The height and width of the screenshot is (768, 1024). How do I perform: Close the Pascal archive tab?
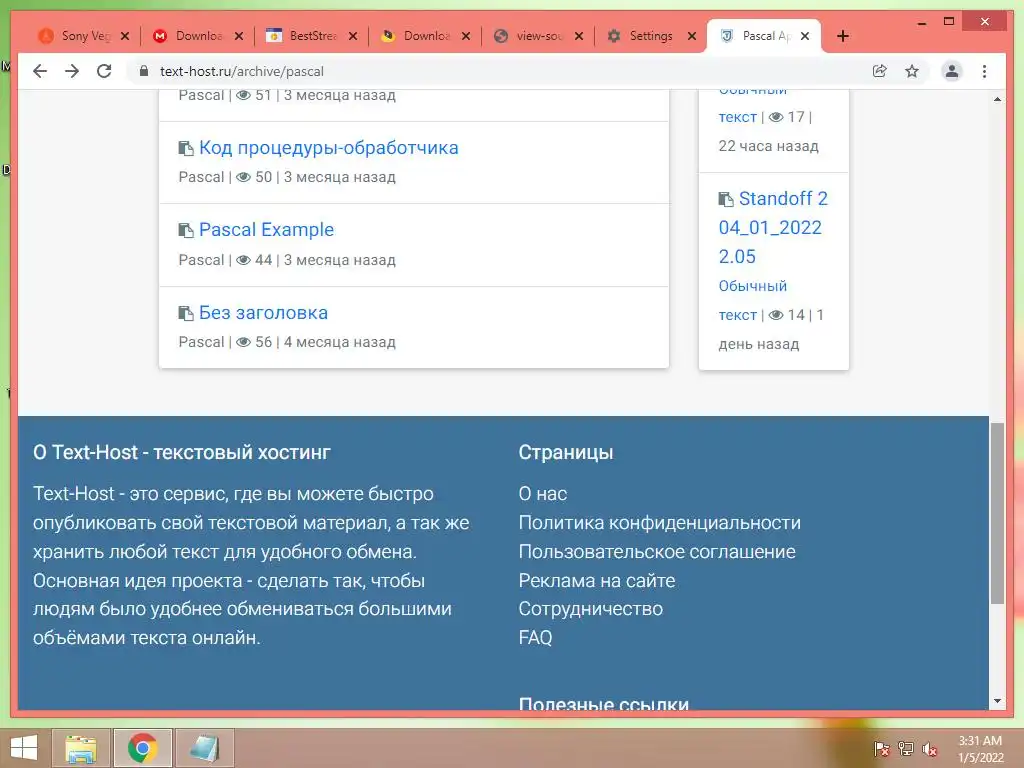click(x=805, y=36)
